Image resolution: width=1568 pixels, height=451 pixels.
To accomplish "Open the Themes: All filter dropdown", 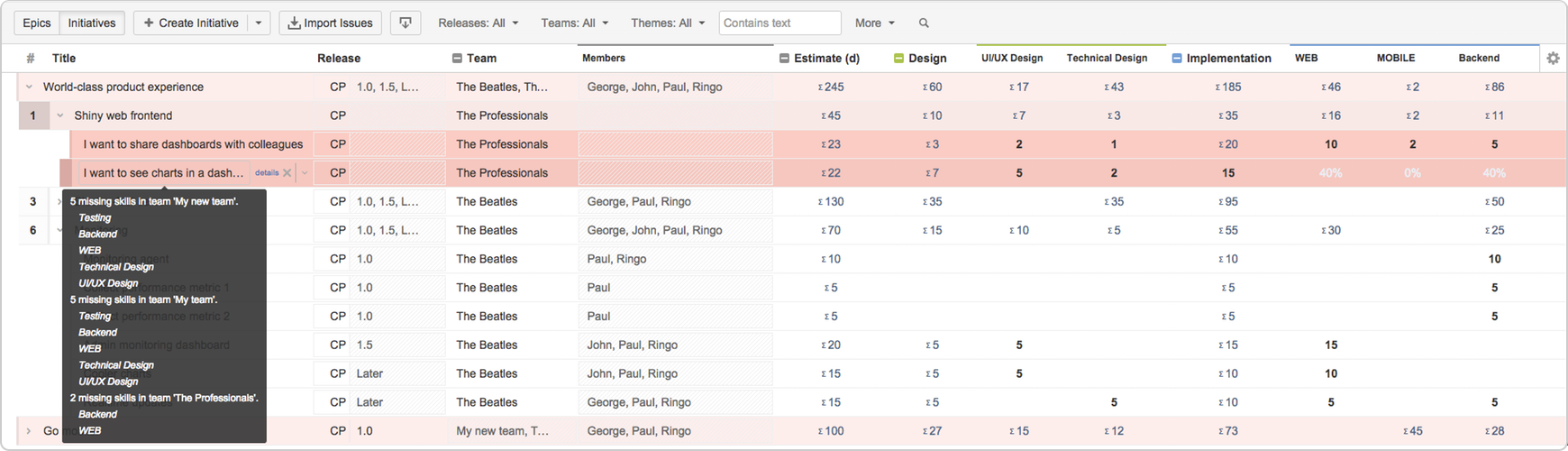I will tap(667, 23).
